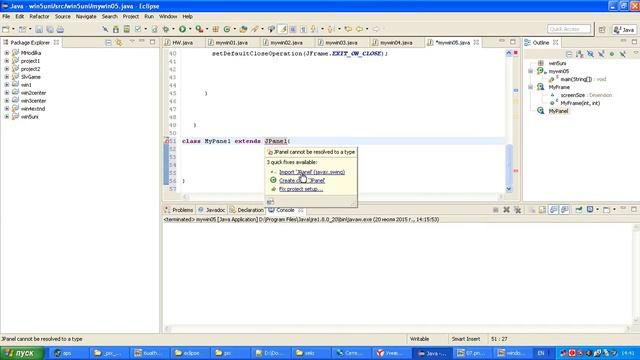This screenshot has height=360, width=640.
Task: Switch to the Java perspective button
Action: coord(624,29)
